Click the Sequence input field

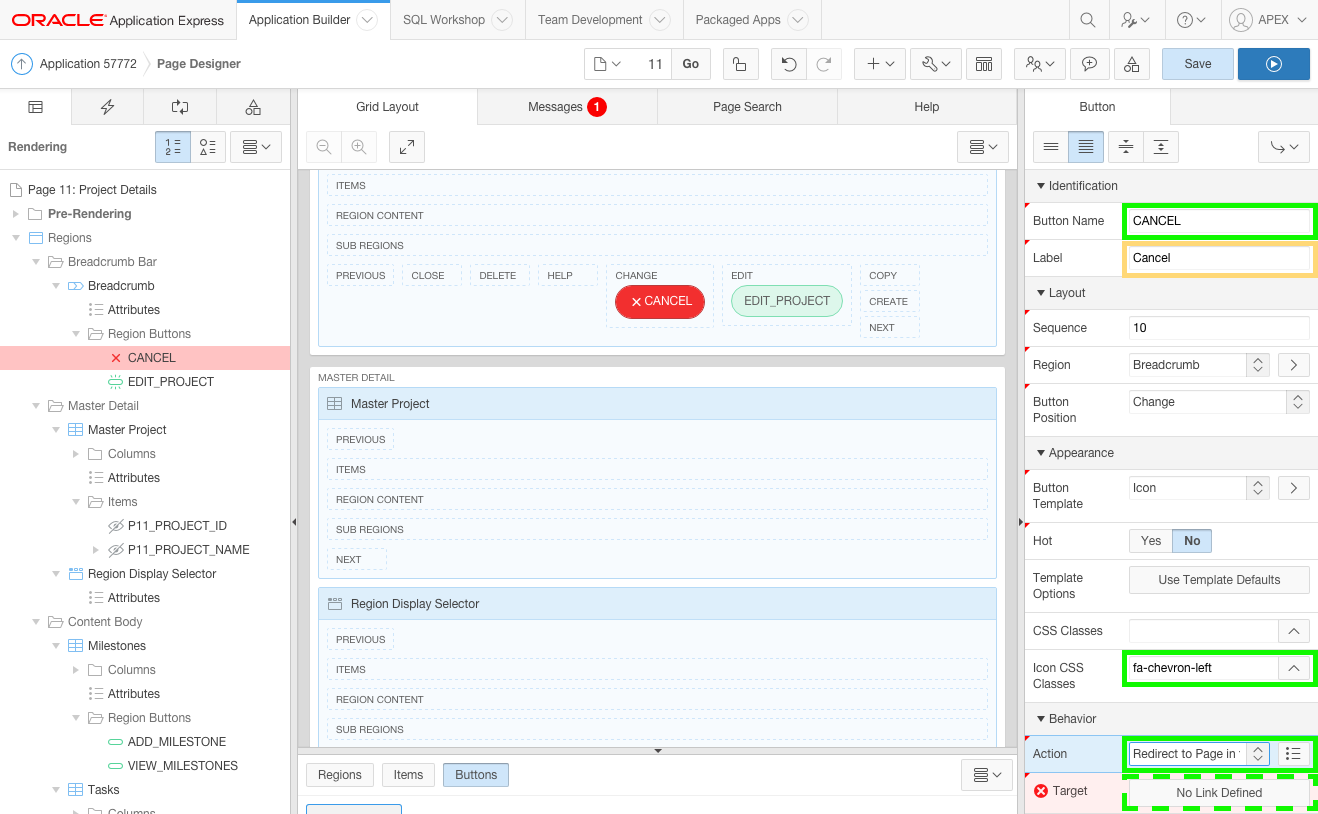coord(1219,328)
